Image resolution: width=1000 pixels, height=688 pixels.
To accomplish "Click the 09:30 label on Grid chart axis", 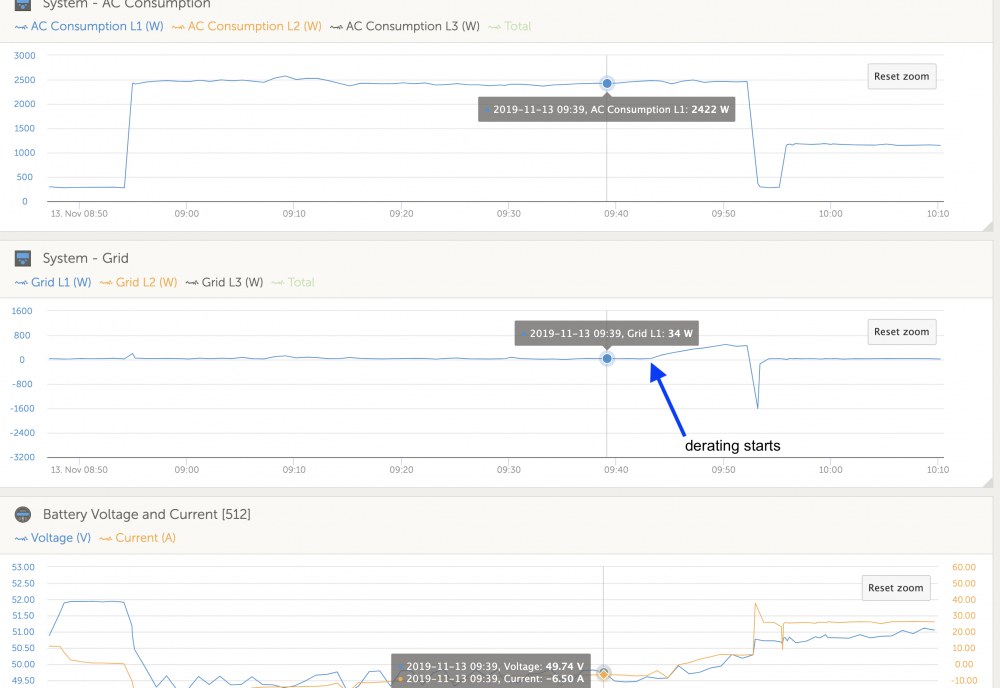I will pos(509,470).
